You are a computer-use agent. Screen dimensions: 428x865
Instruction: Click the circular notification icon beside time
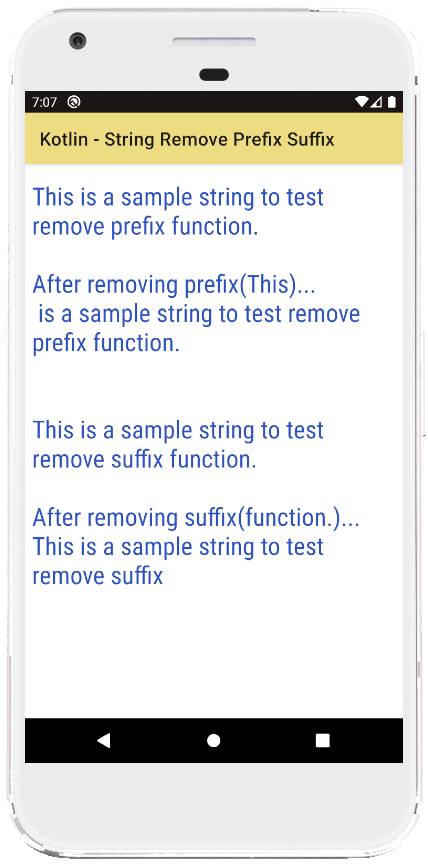click(x=74, y=102)
